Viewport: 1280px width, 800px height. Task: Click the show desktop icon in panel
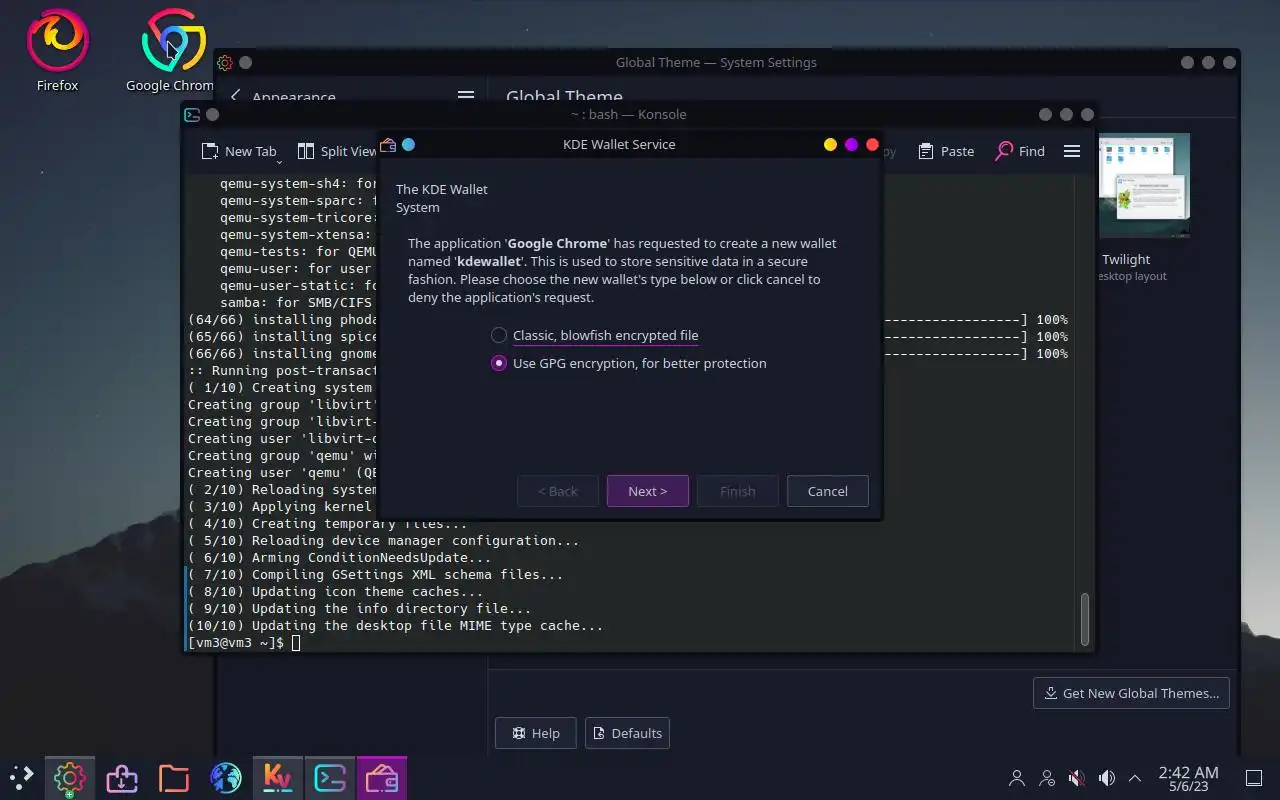pyautogui.click(x=1253, y=778)
